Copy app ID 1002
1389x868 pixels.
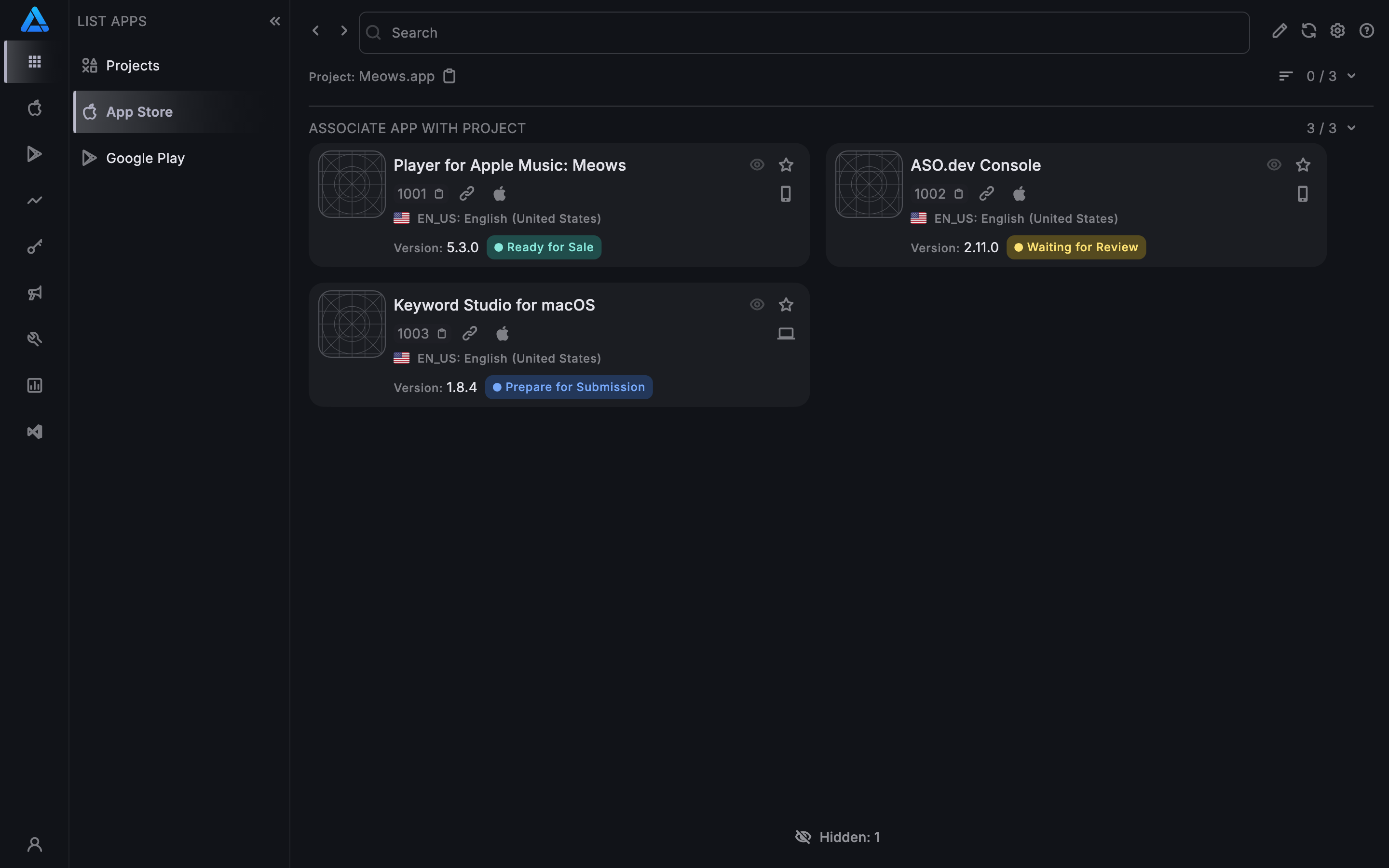tap(958, 194)
